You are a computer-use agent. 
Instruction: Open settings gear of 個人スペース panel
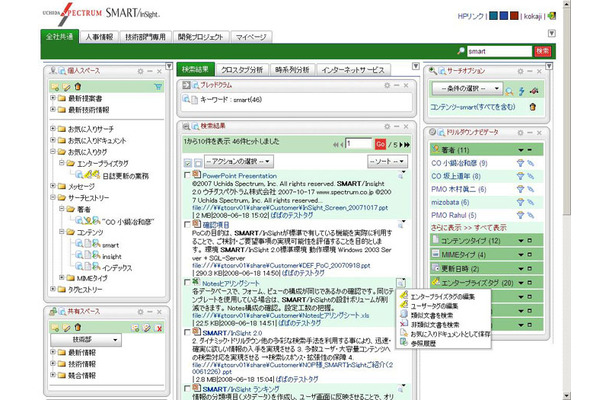140,71
